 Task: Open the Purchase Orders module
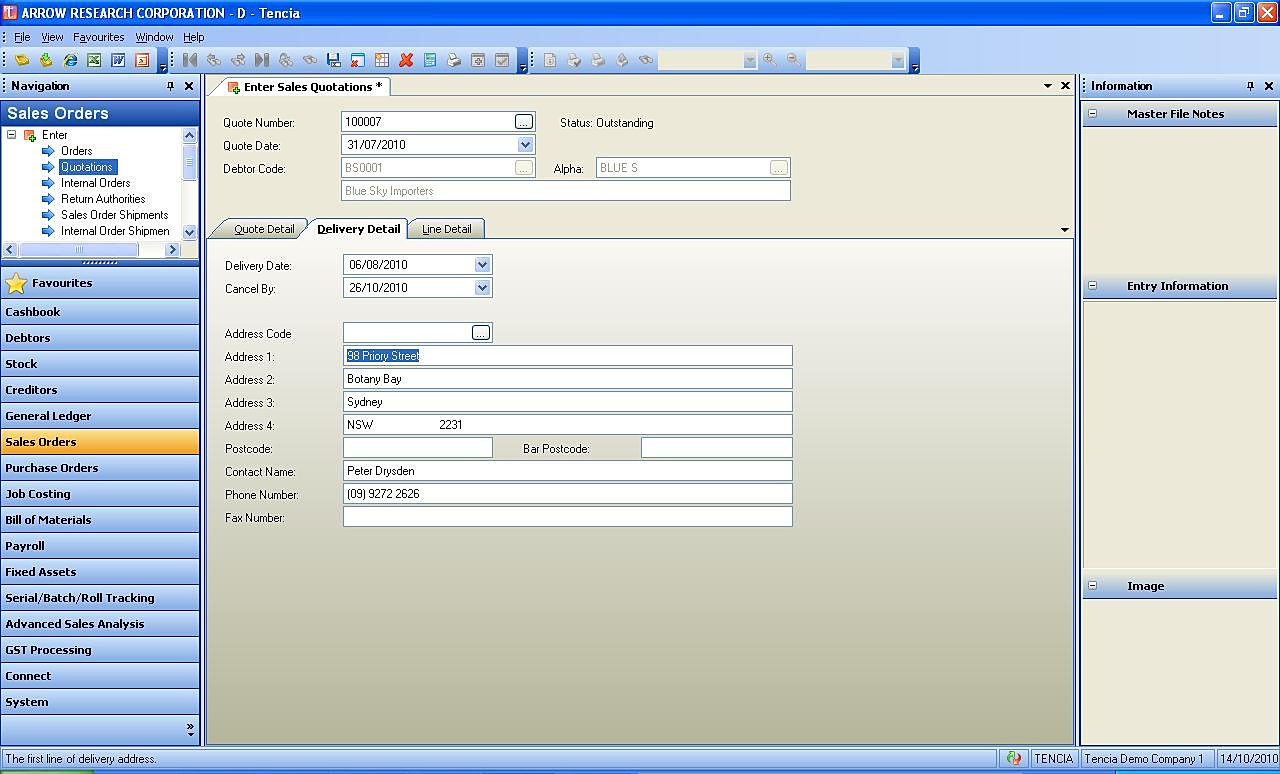click(100, 468)
